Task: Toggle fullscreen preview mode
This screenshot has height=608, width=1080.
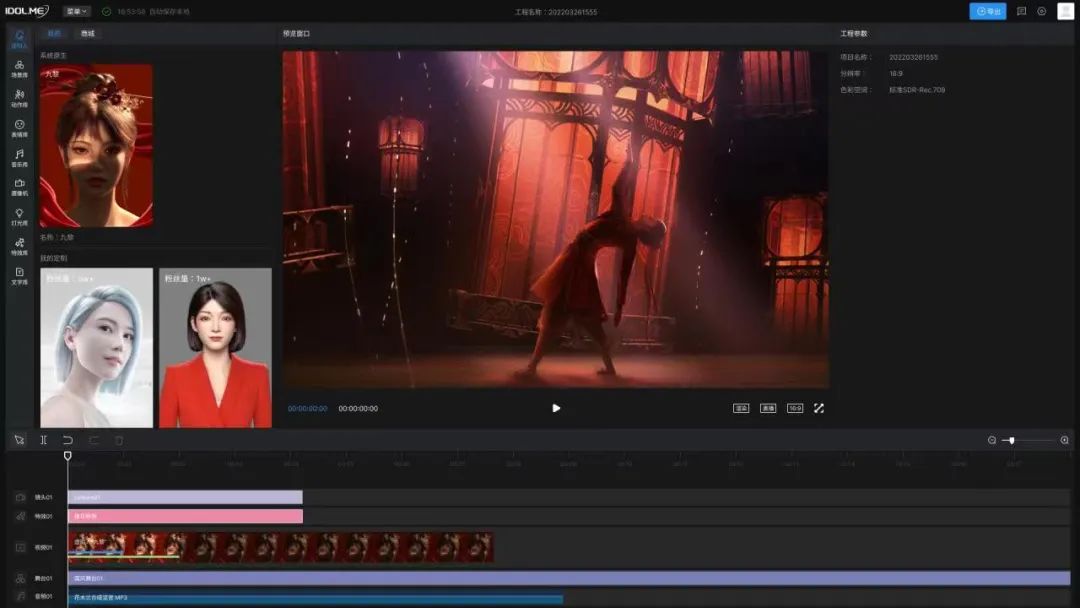Action: pos(819,408)
